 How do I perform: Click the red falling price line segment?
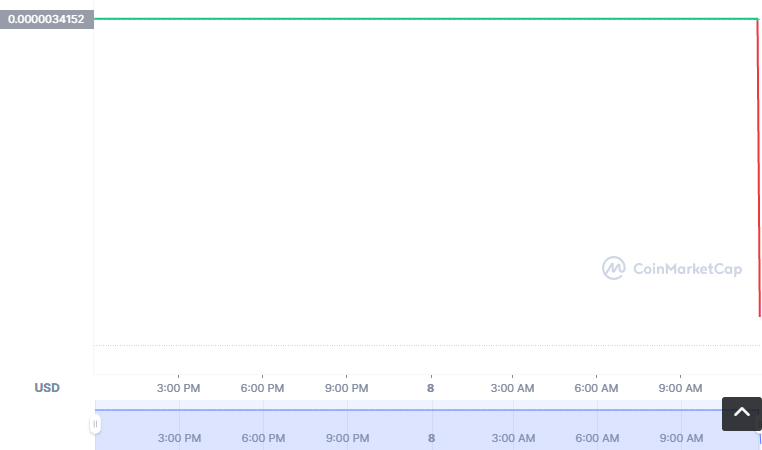tap(759, 170)
